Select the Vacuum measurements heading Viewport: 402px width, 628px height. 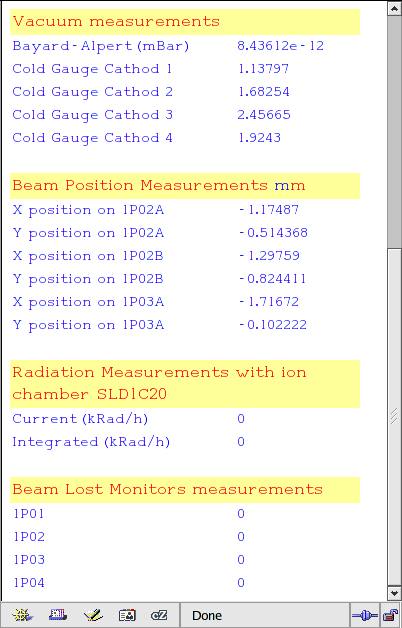[x=116, y=21]
